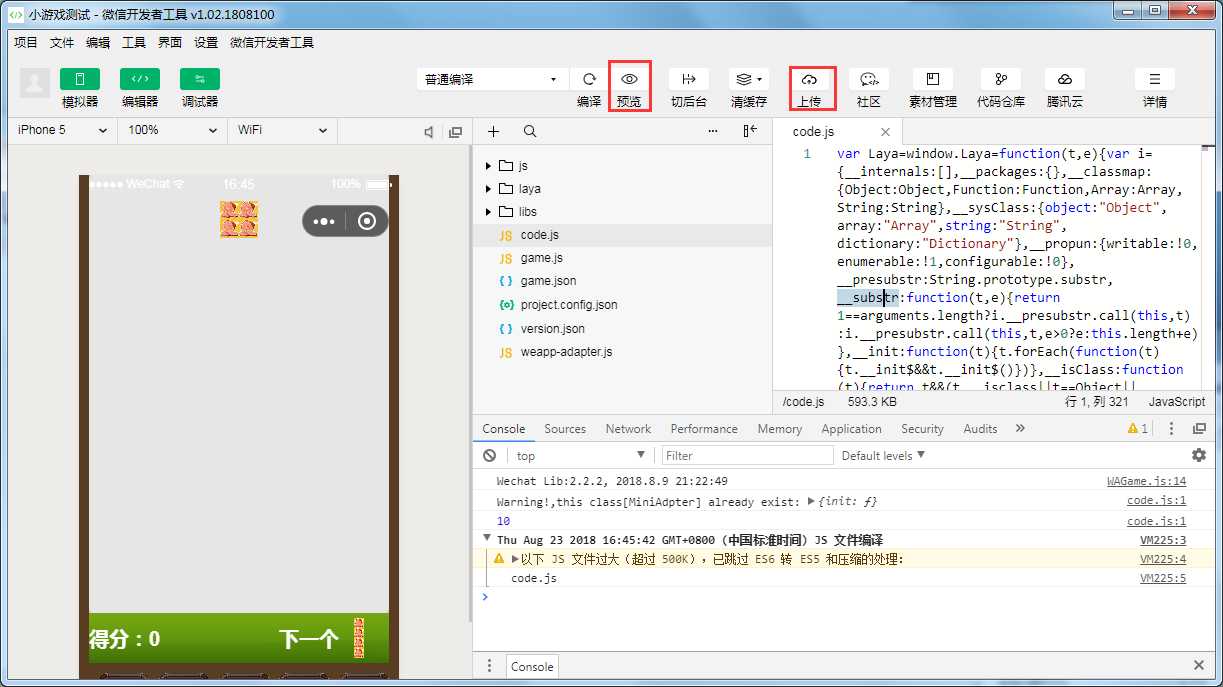The image size is (1223, 687).
Task: Open the top context dropdown
Action: [581, 456]
